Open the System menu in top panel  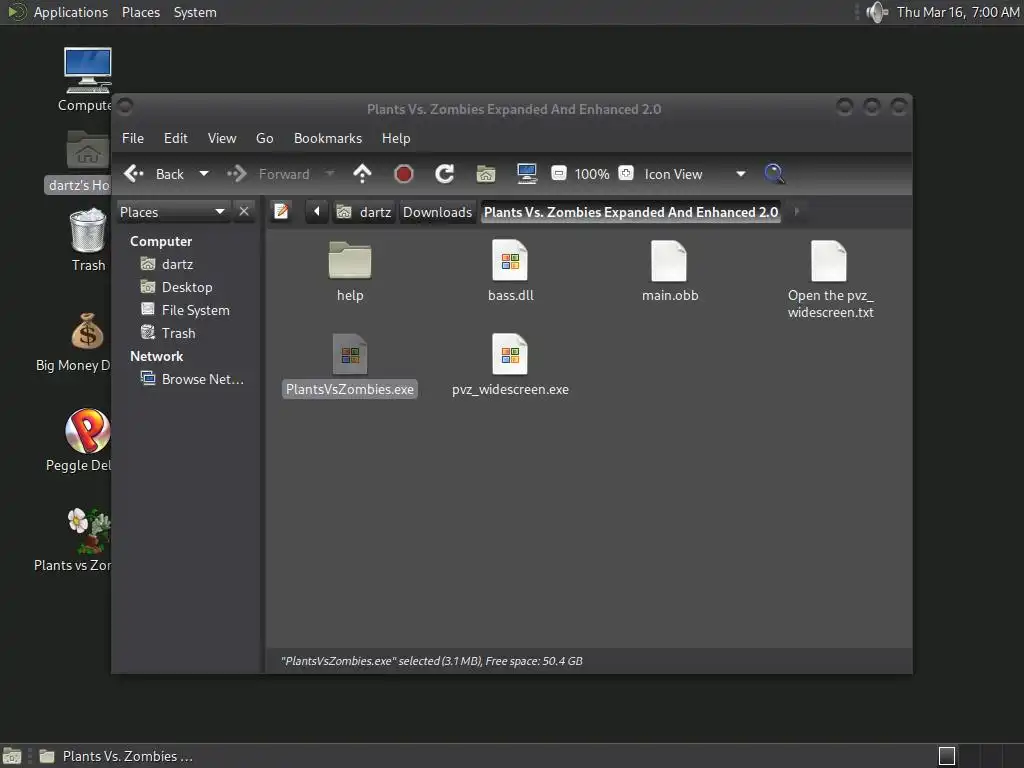coord(195,12)
